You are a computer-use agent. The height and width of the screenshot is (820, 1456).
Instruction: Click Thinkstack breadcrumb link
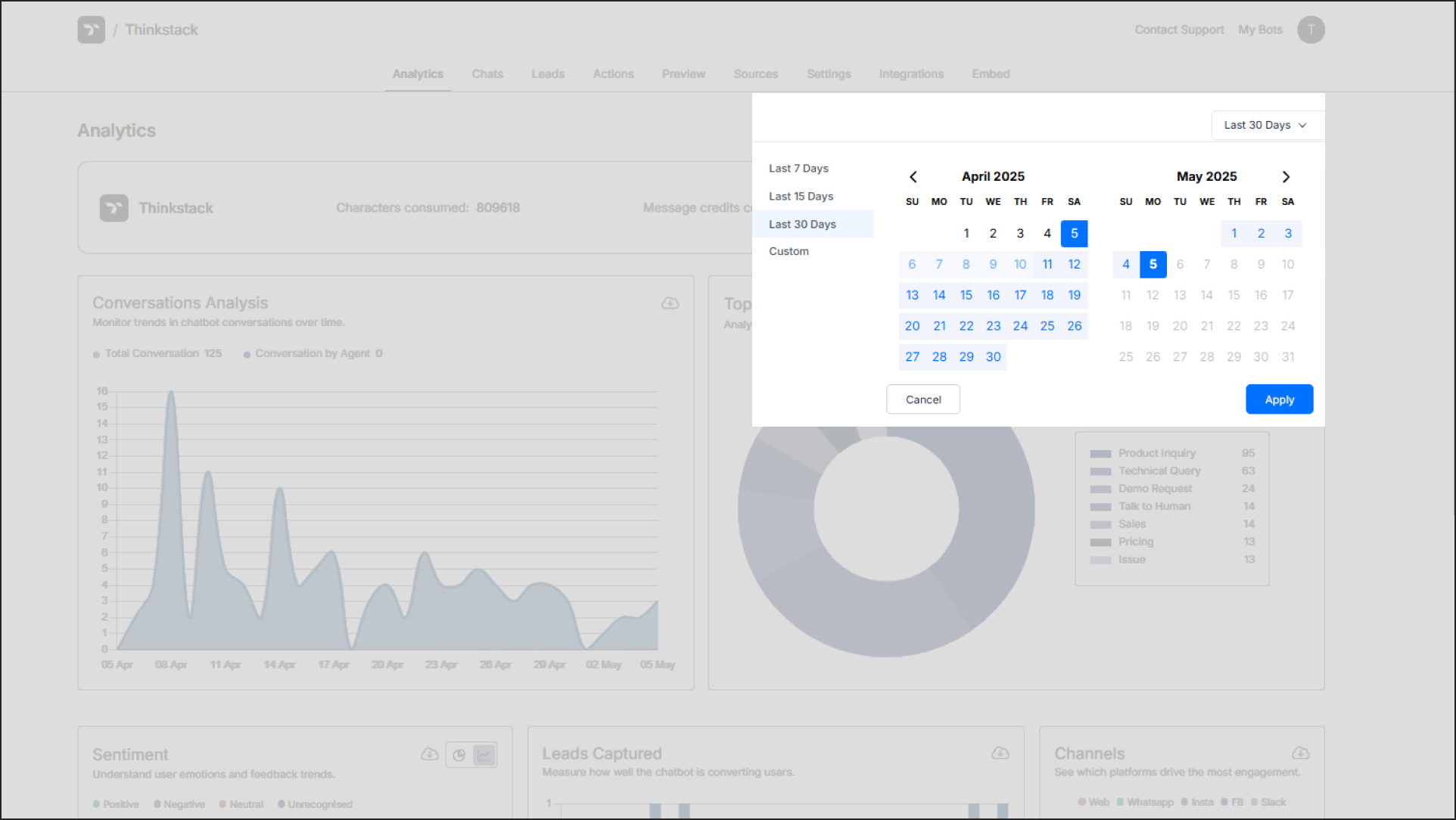click(x=161, y=30)
